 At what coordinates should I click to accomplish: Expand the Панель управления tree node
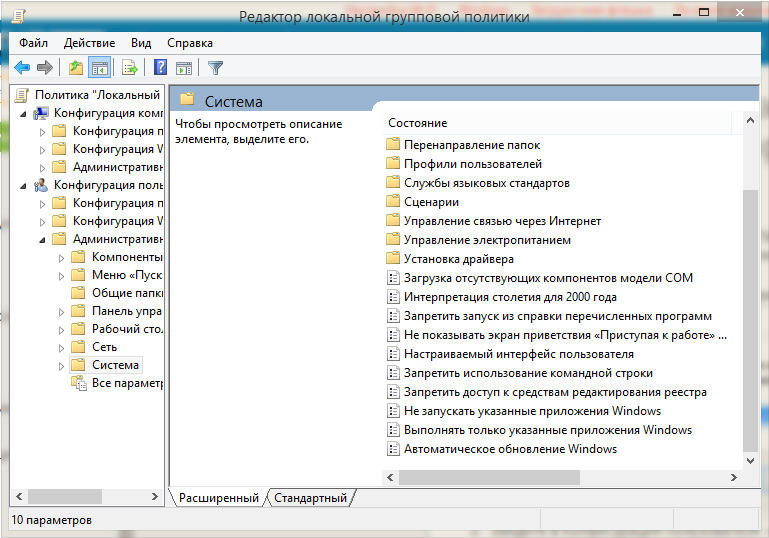[x=61, y=311]
